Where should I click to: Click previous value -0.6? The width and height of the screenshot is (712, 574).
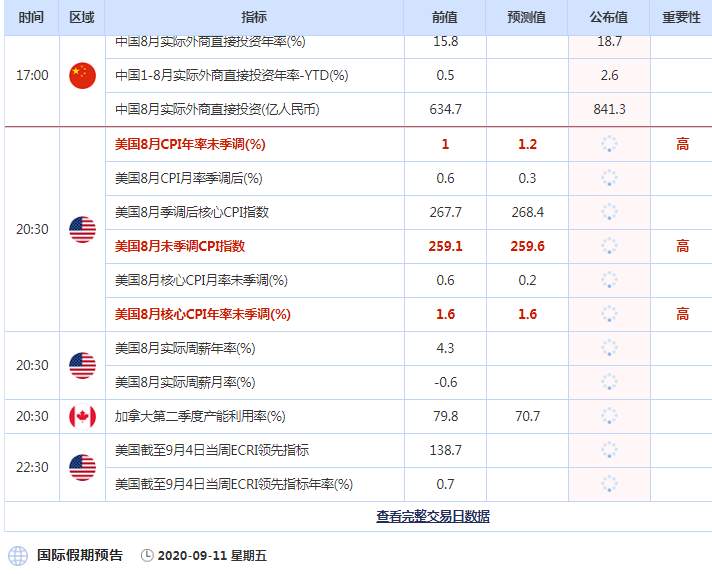pos(445,382)
